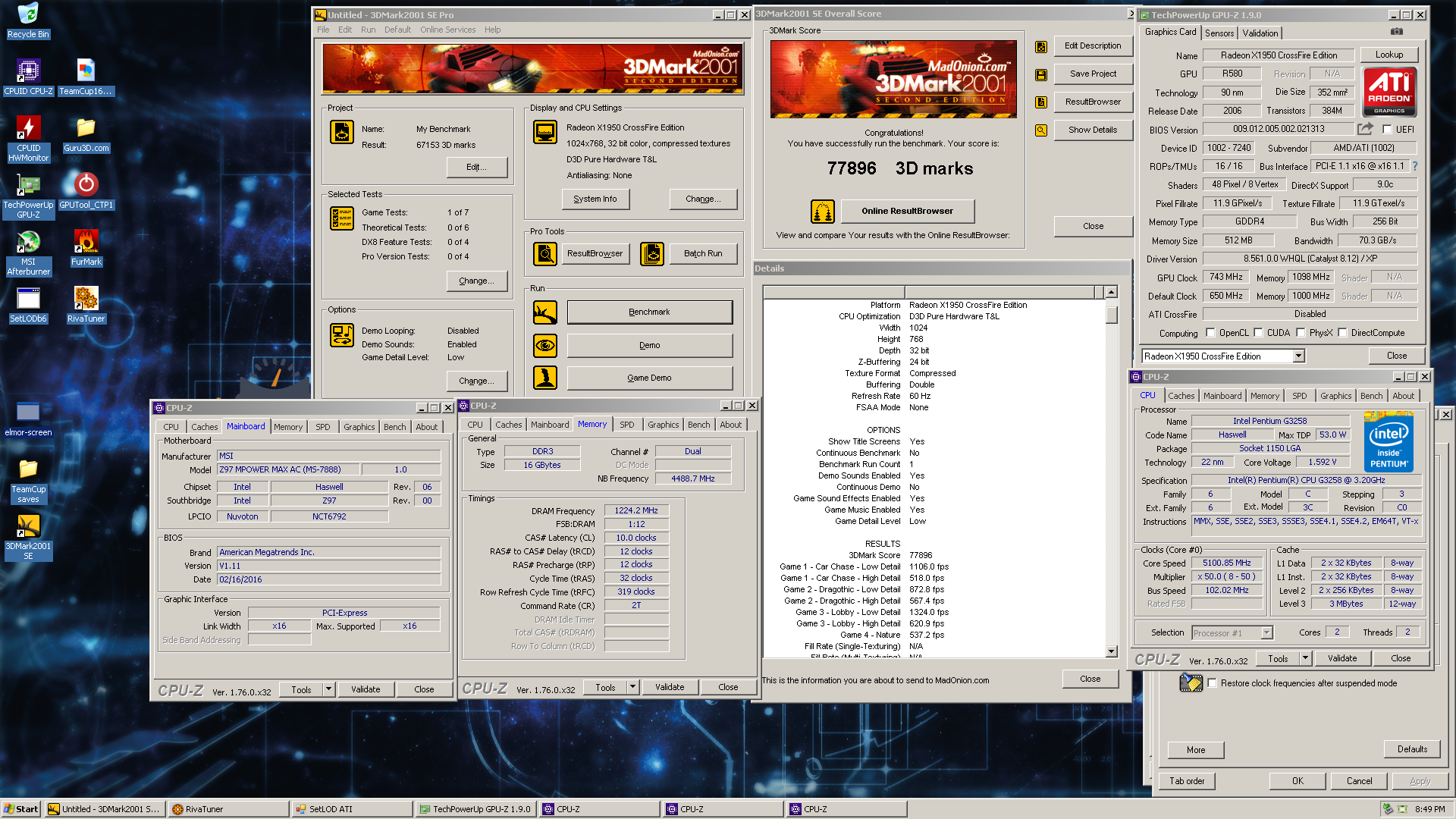Open the GPU selection dropdown in GPU-Z
The height and width of the screenshot is (819, 1456).
[1298, 356]
